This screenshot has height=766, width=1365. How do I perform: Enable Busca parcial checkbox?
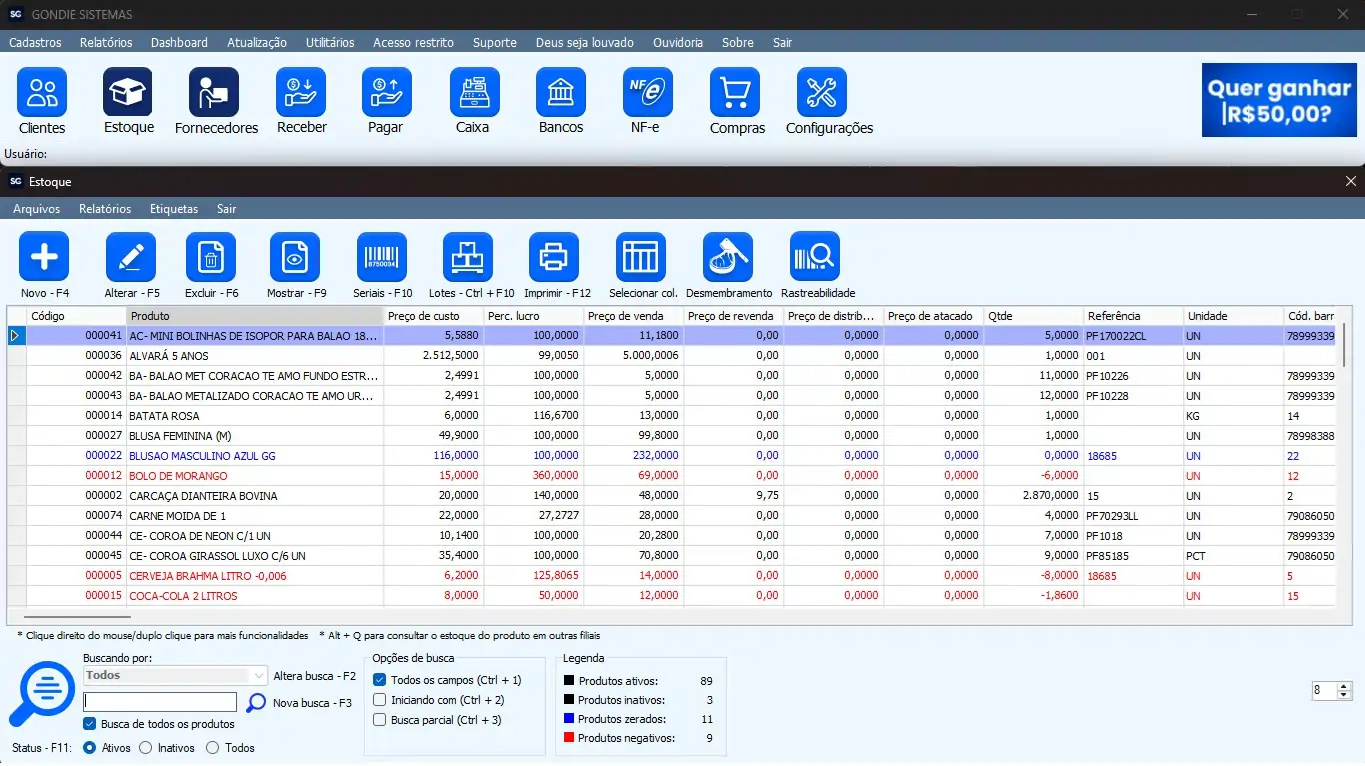click(x=380, y=720)
